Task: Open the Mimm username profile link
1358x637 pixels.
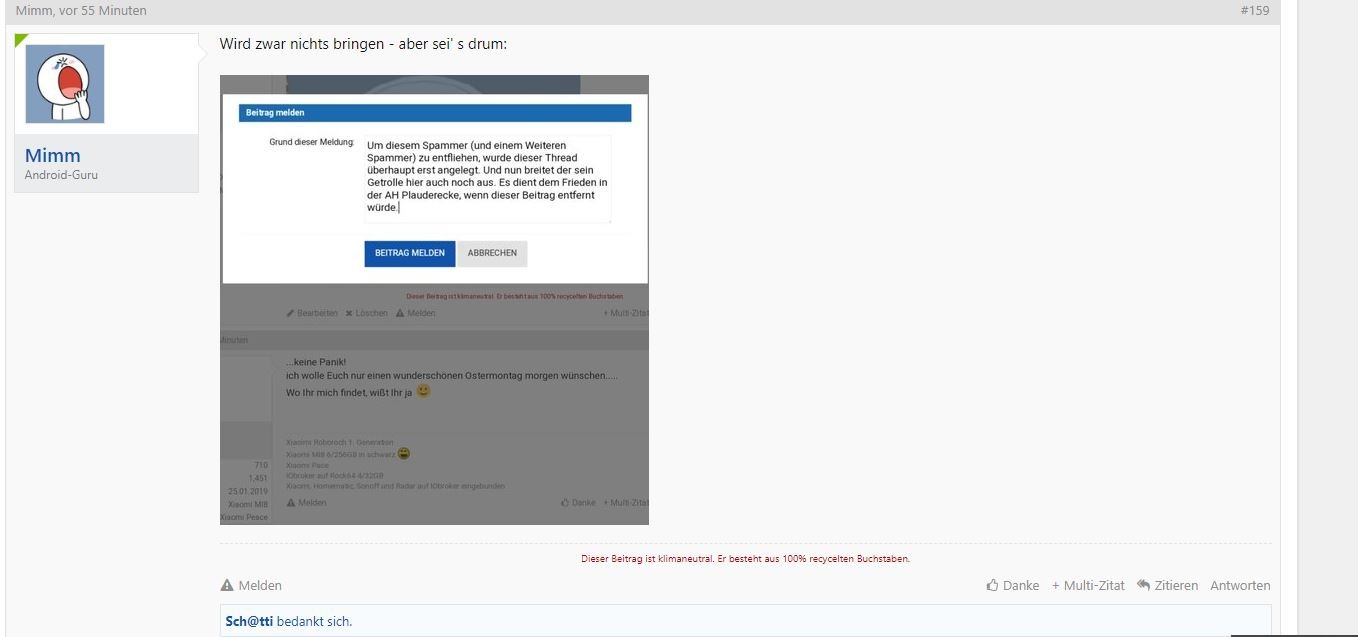Action: click(53, 155)
